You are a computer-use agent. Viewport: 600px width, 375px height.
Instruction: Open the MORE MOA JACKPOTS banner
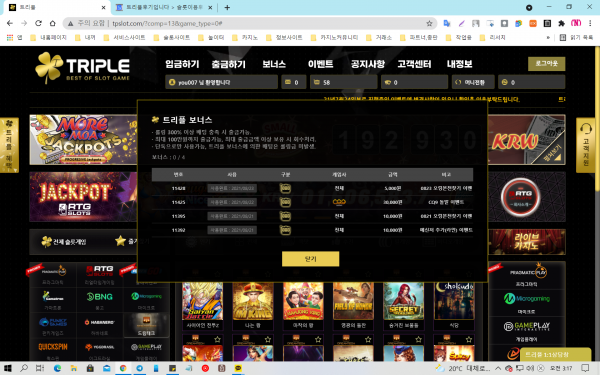click(x=83, y=140)
